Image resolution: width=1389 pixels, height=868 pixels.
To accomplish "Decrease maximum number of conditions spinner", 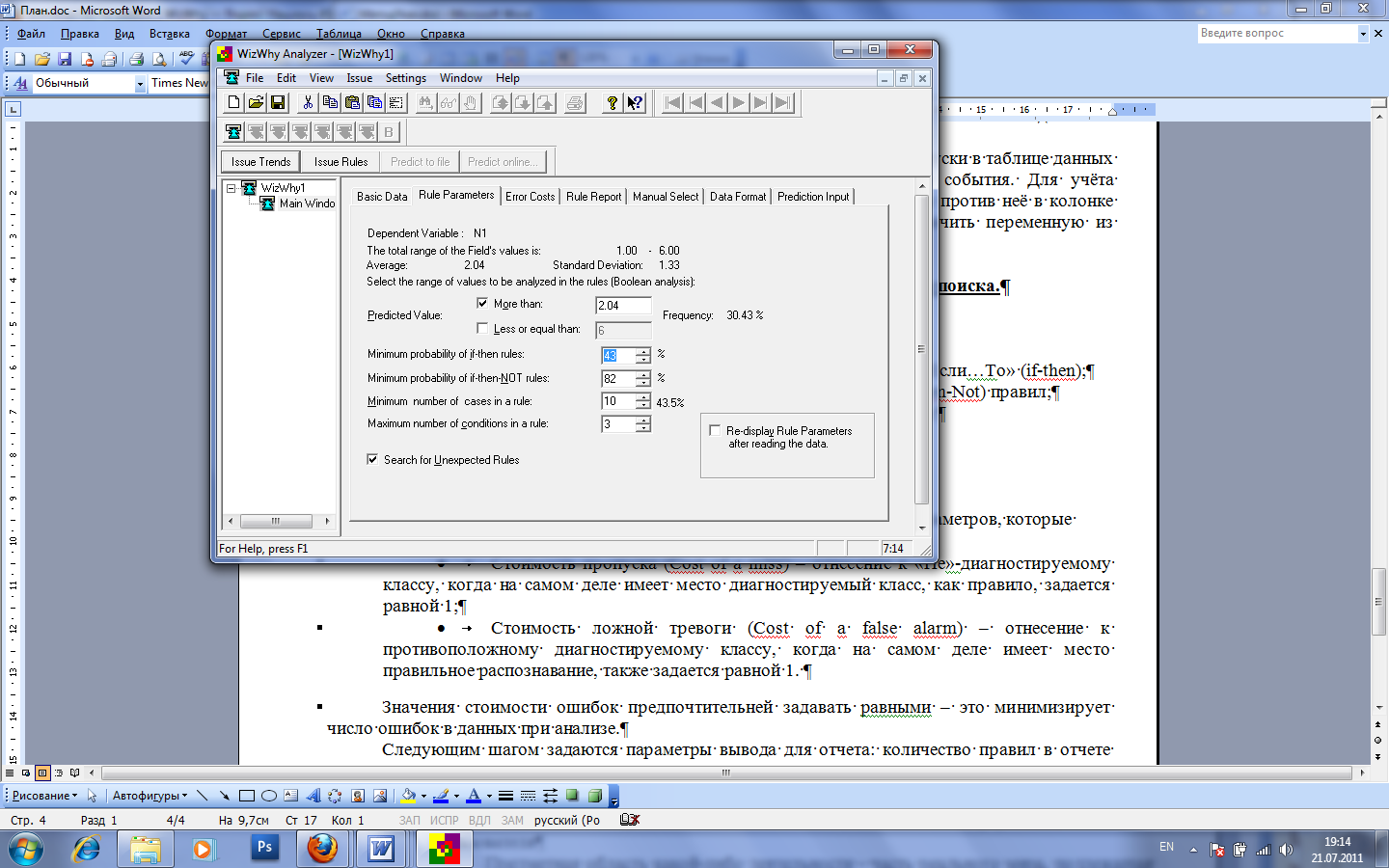I will click(x=643, y=428).
